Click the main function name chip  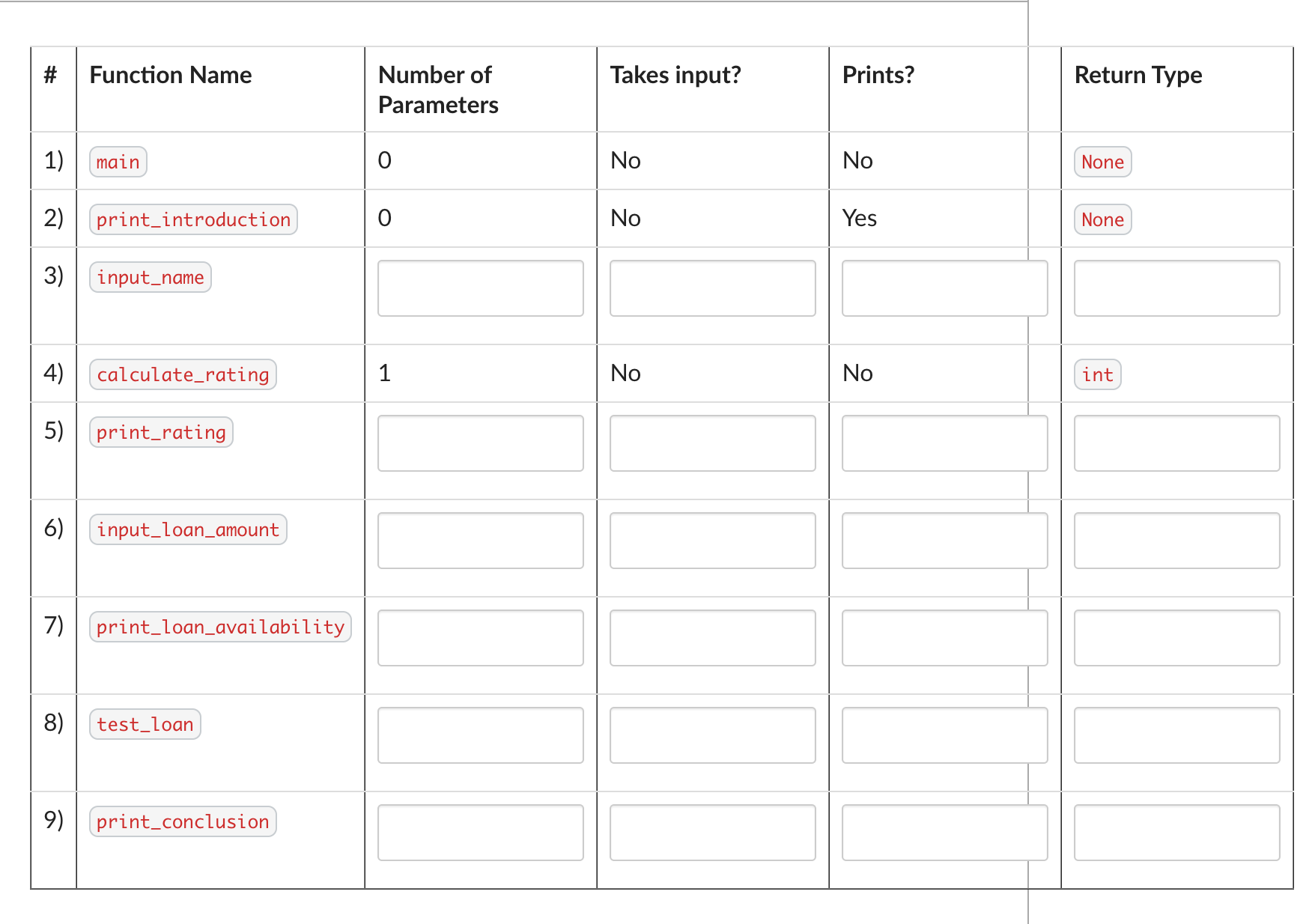click(117, 161)
